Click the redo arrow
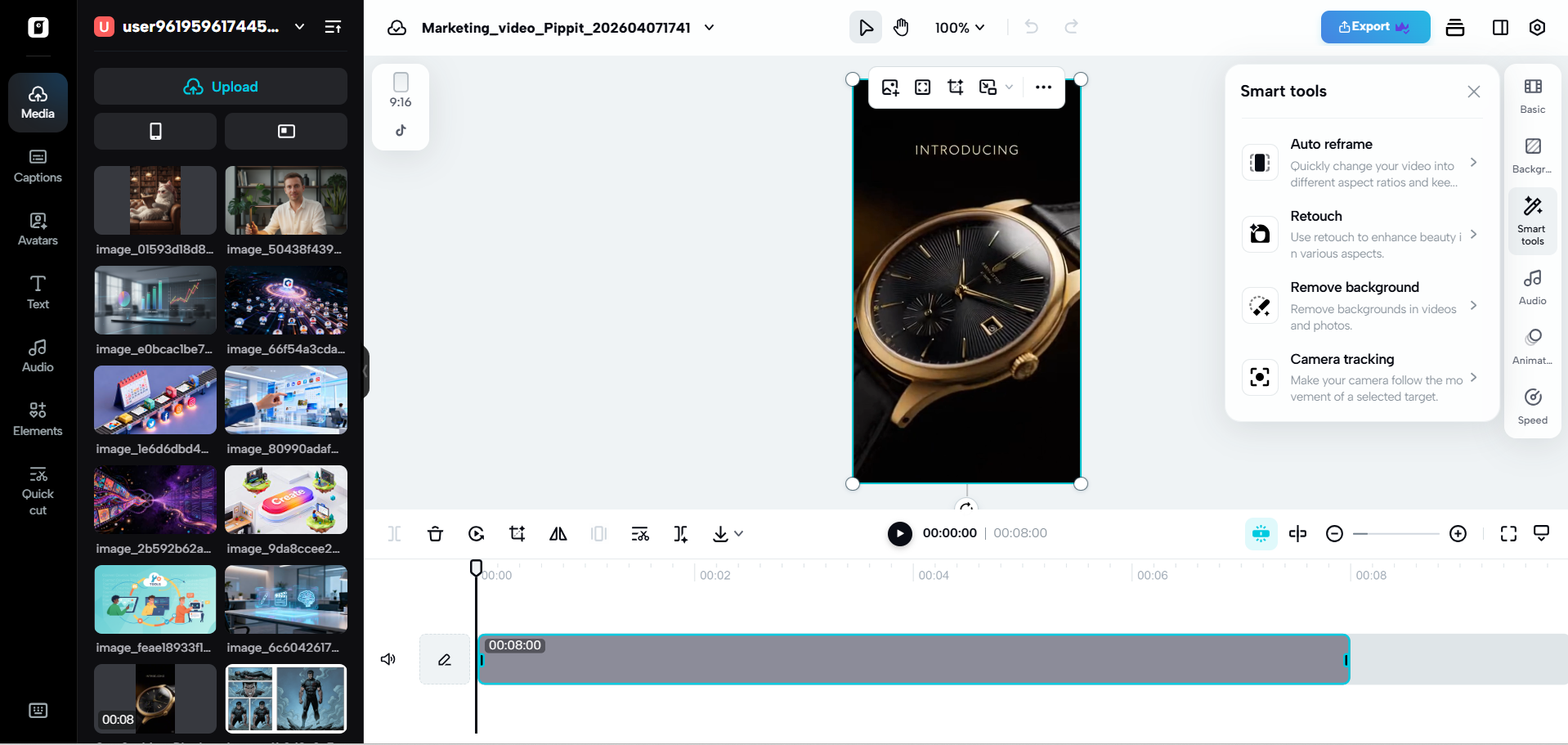This screenshot has height=745, width=1568. (x=1071, y=27)
